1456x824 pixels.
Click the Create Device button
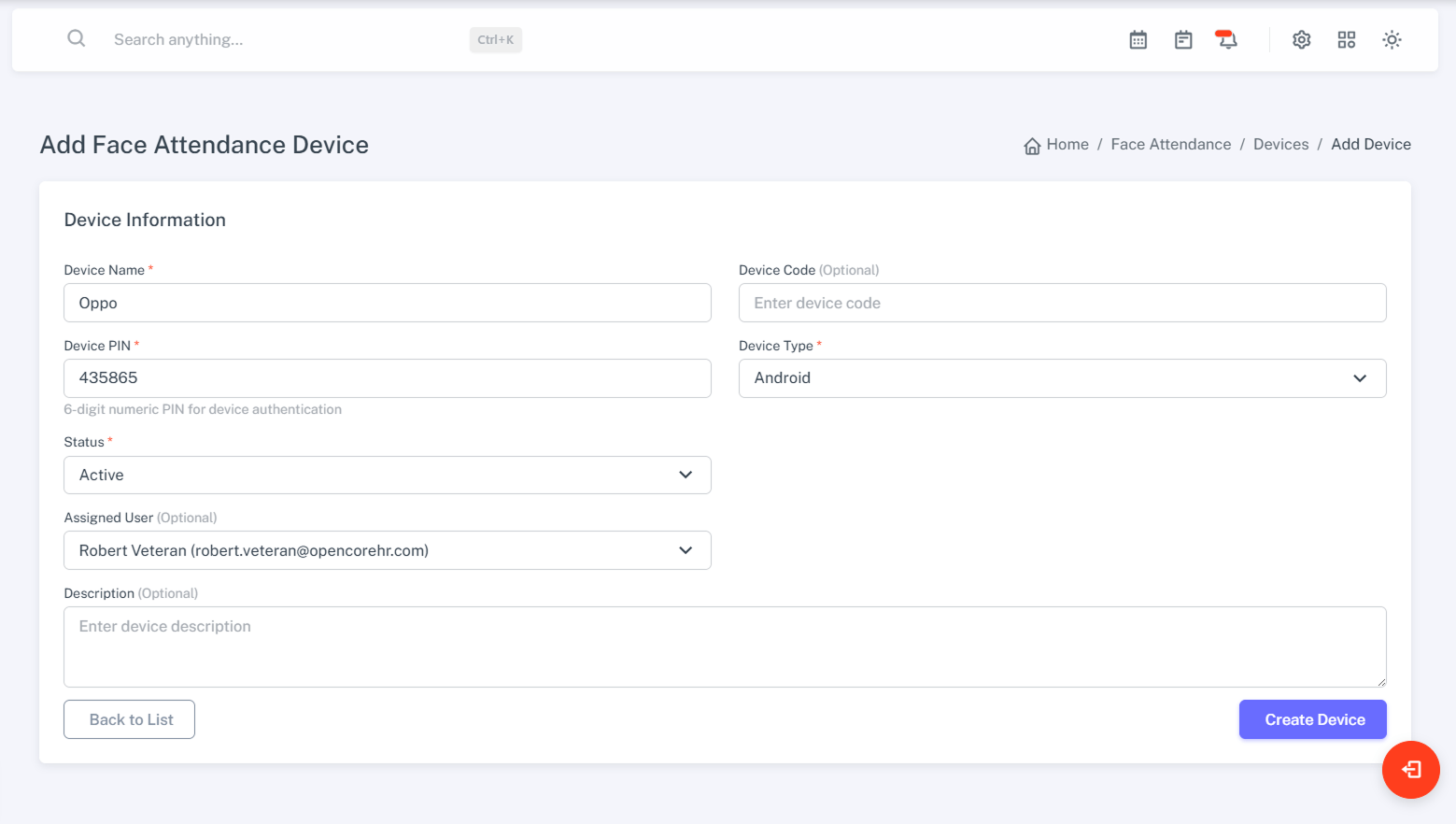click(x=1312, y=719)
